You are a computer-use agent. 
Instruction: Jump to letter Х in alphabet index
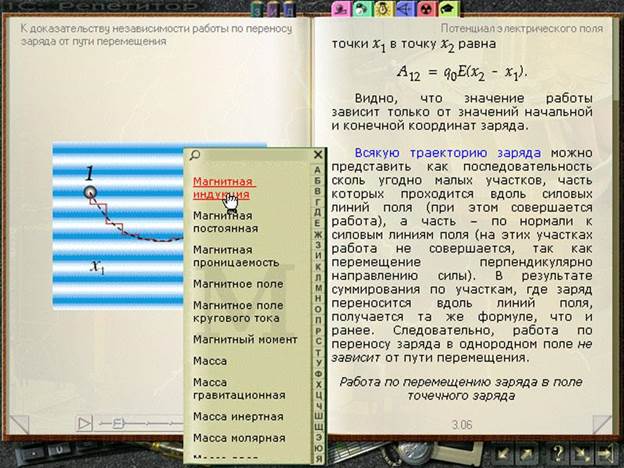click(318, 384)
